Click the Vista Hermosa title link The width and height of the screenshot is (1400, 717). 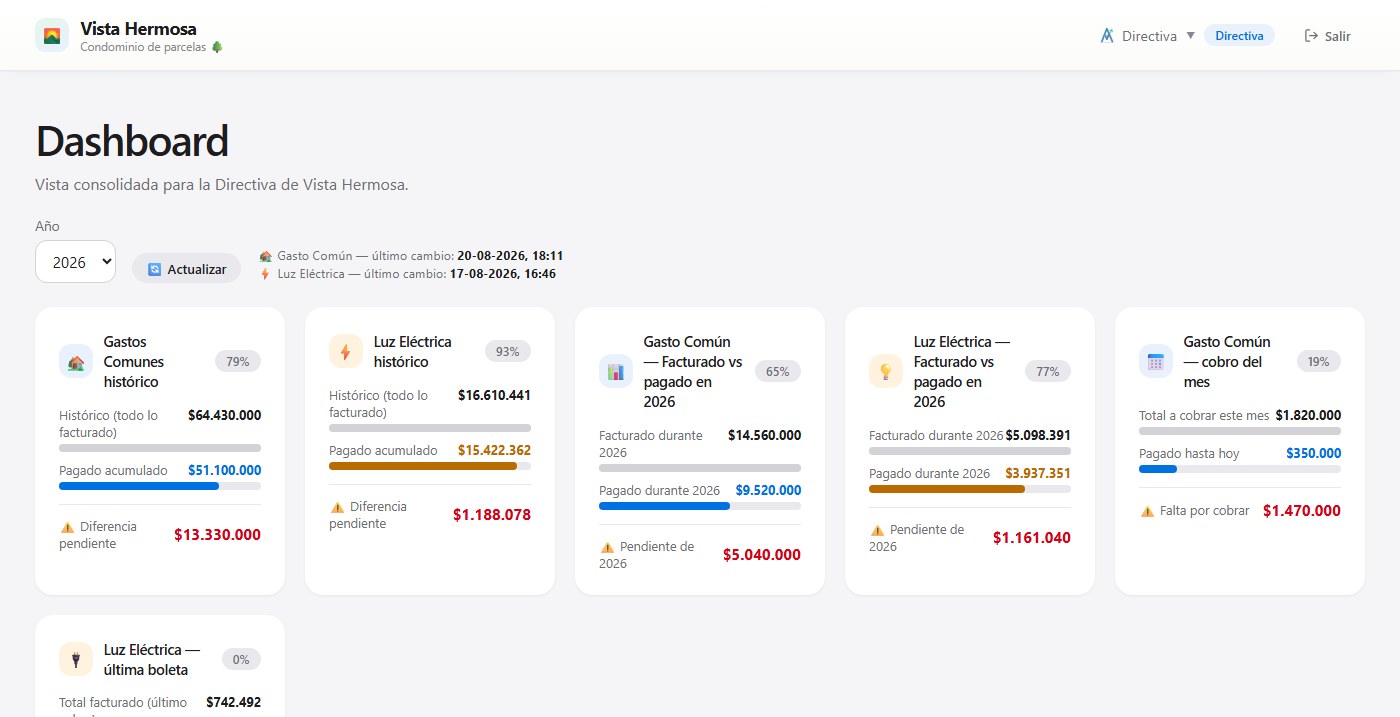pyautogui.click(x=139, y=29)
